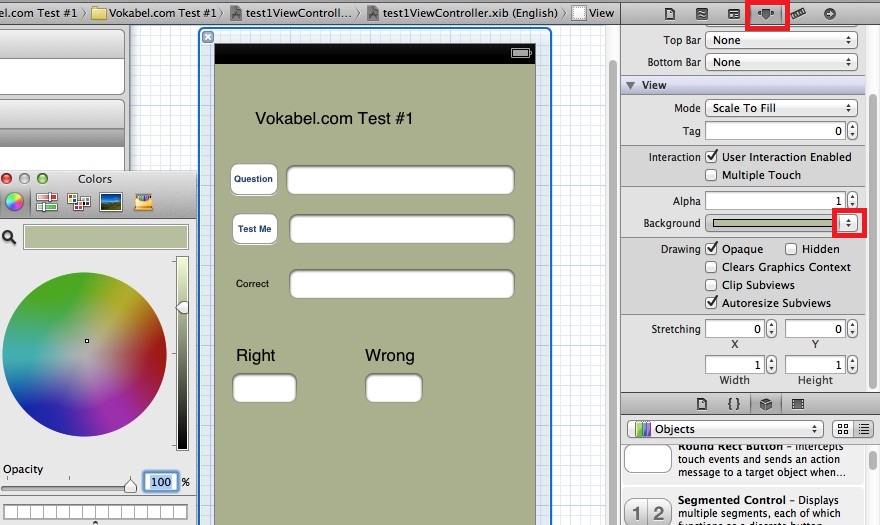This screenshot has width=880, height=525.
Task: Select the image palettes picker mode
Action: pyautogui.click(x=111, y=202)
